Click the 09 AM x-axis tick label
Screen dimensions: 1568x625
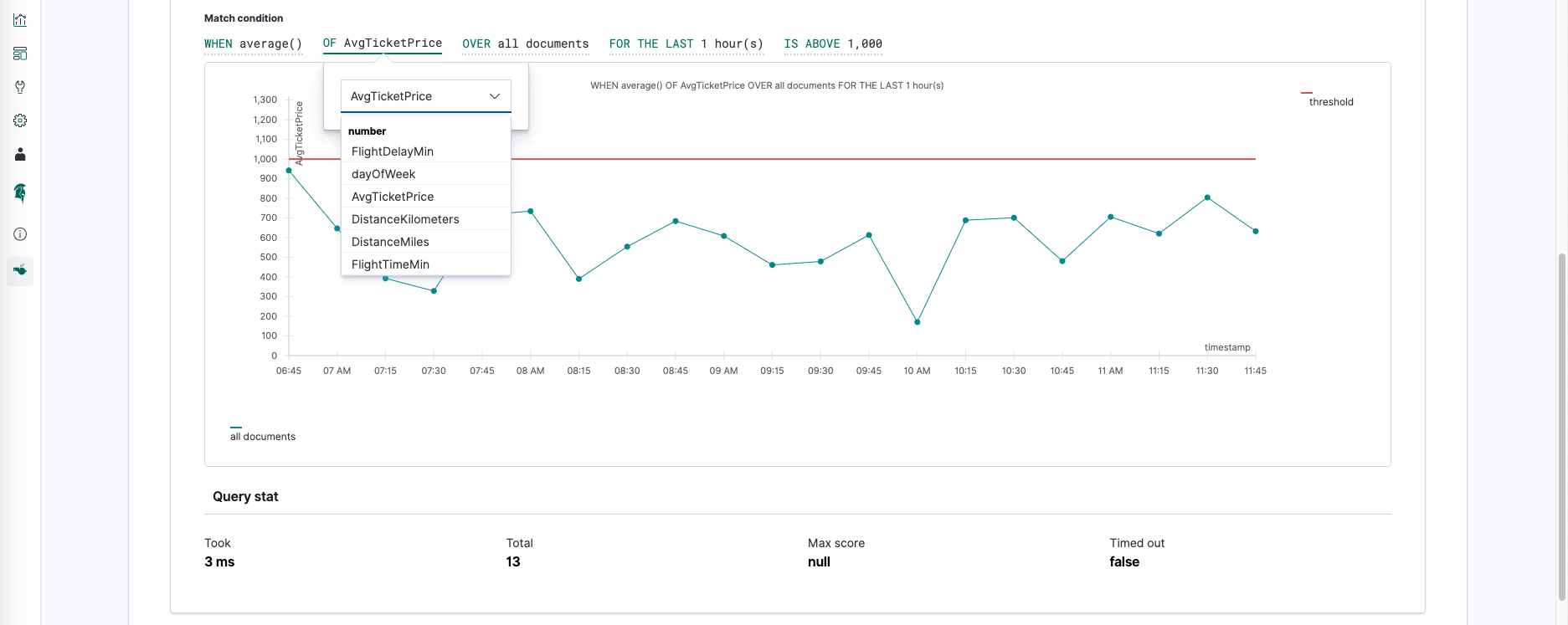724,371
